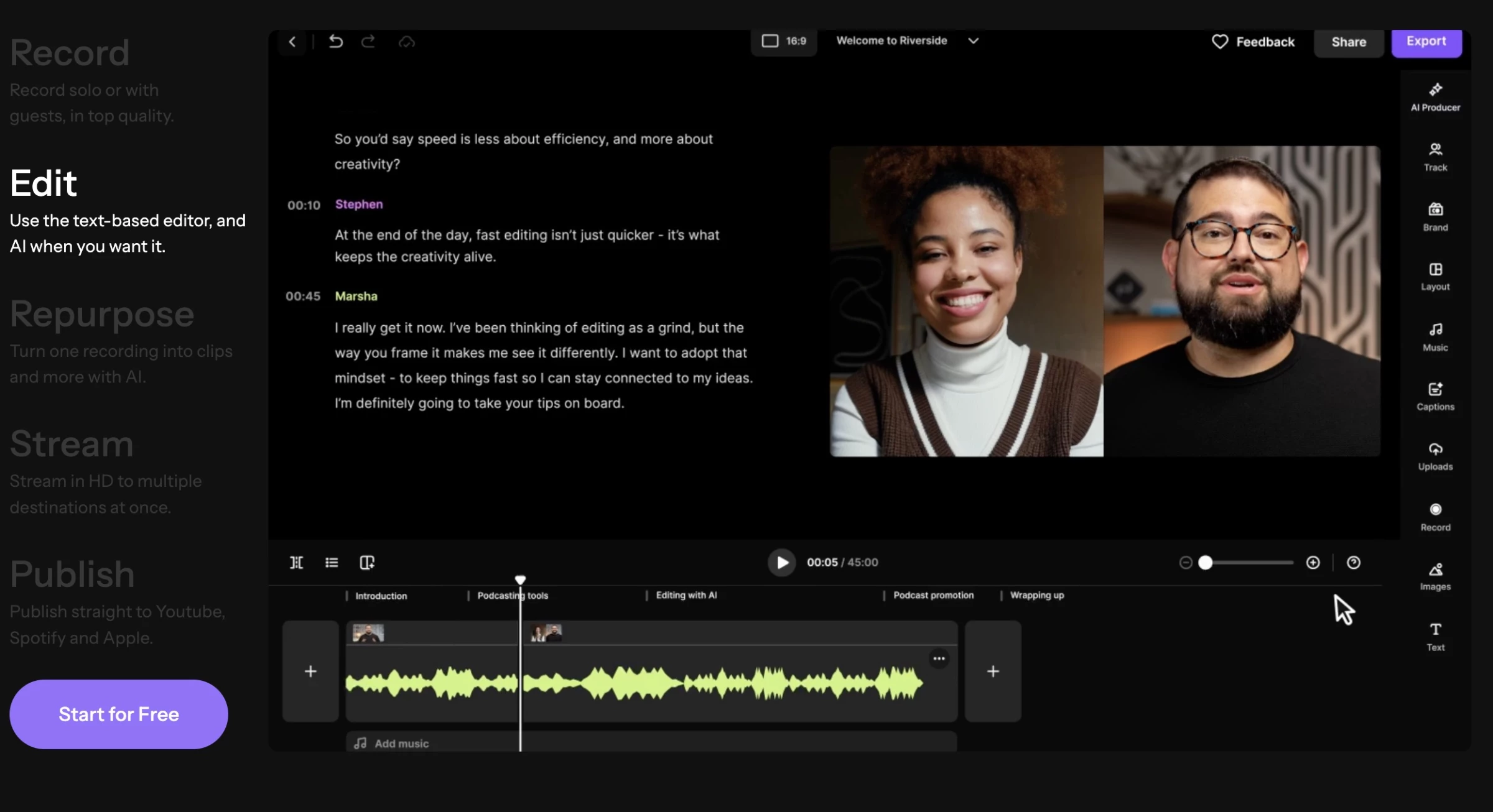The image size is (1493, 812).
Task: Click the split clip icon
Action: (x=297, y=562)
